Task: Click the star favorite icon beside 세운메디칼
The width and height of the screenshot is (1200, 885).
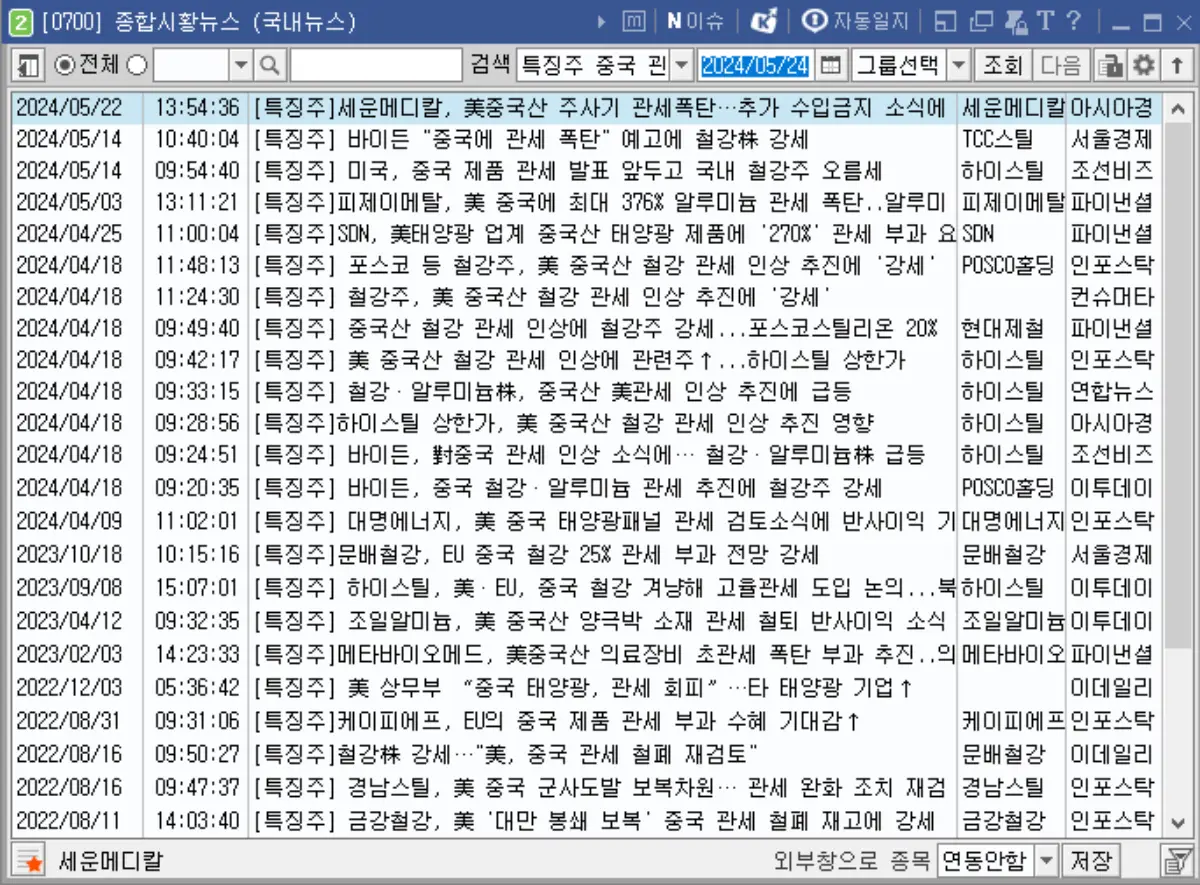Action: pyautogui.click(x=28, y=860)
